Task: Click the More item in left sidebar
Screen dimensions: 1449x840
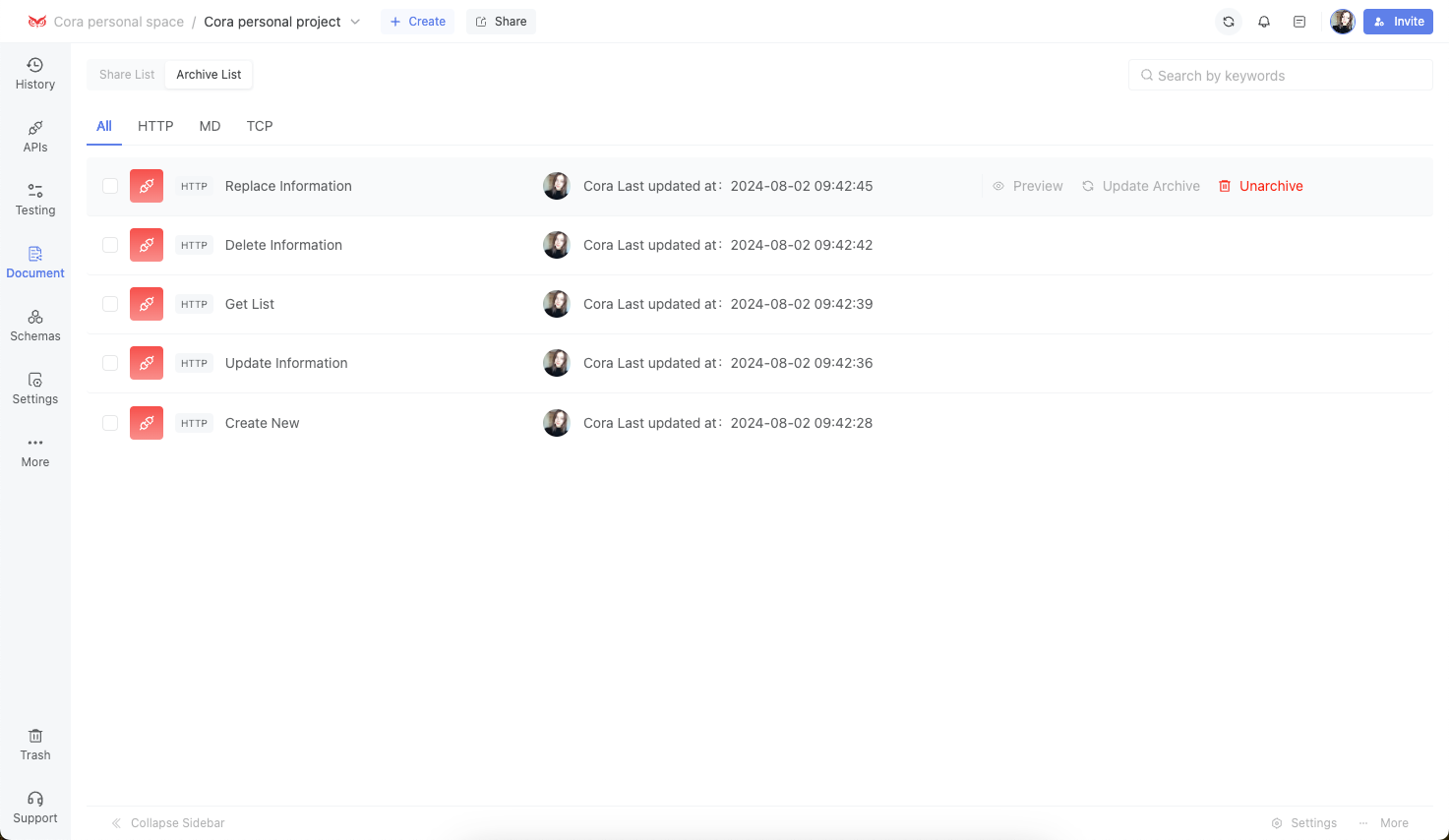Action: (x=35, y=451)
